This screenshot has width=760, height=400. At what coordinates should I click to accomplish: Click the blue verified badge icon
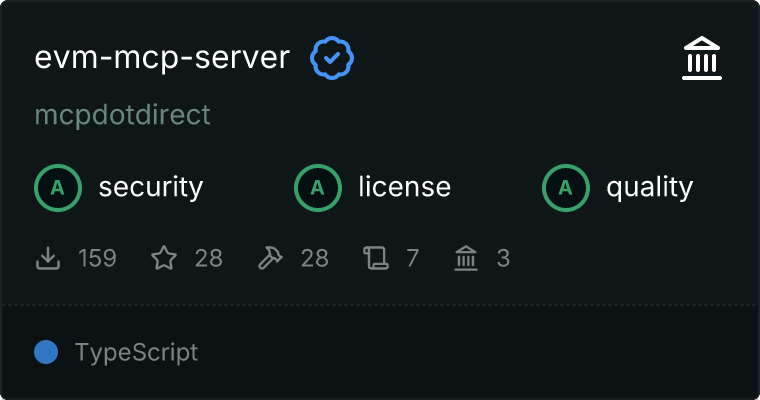(331, 58)
